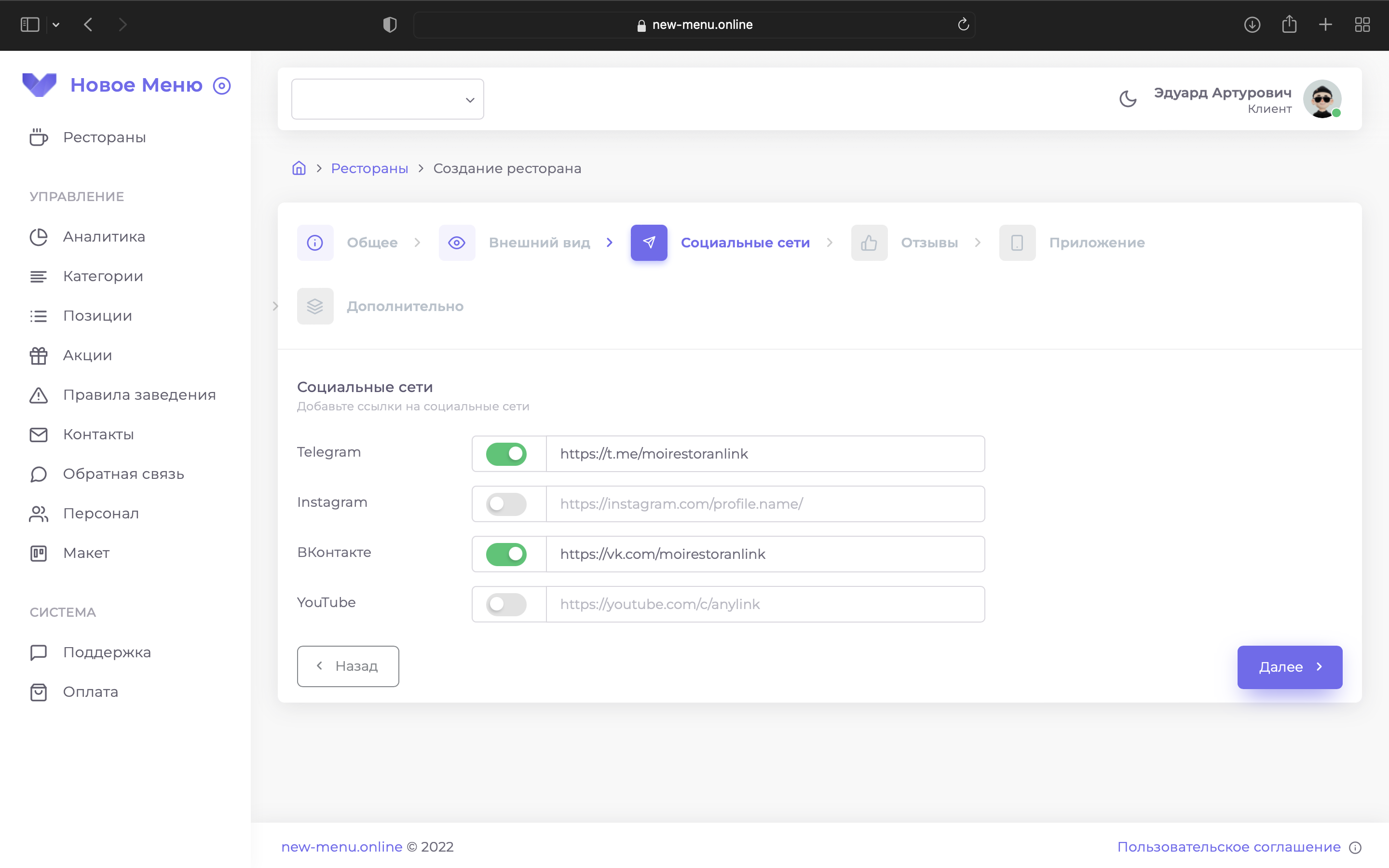This screenshot has height=868, width=1389.
Task: Enable the Instagram toggle
Action: click(506, 504)
